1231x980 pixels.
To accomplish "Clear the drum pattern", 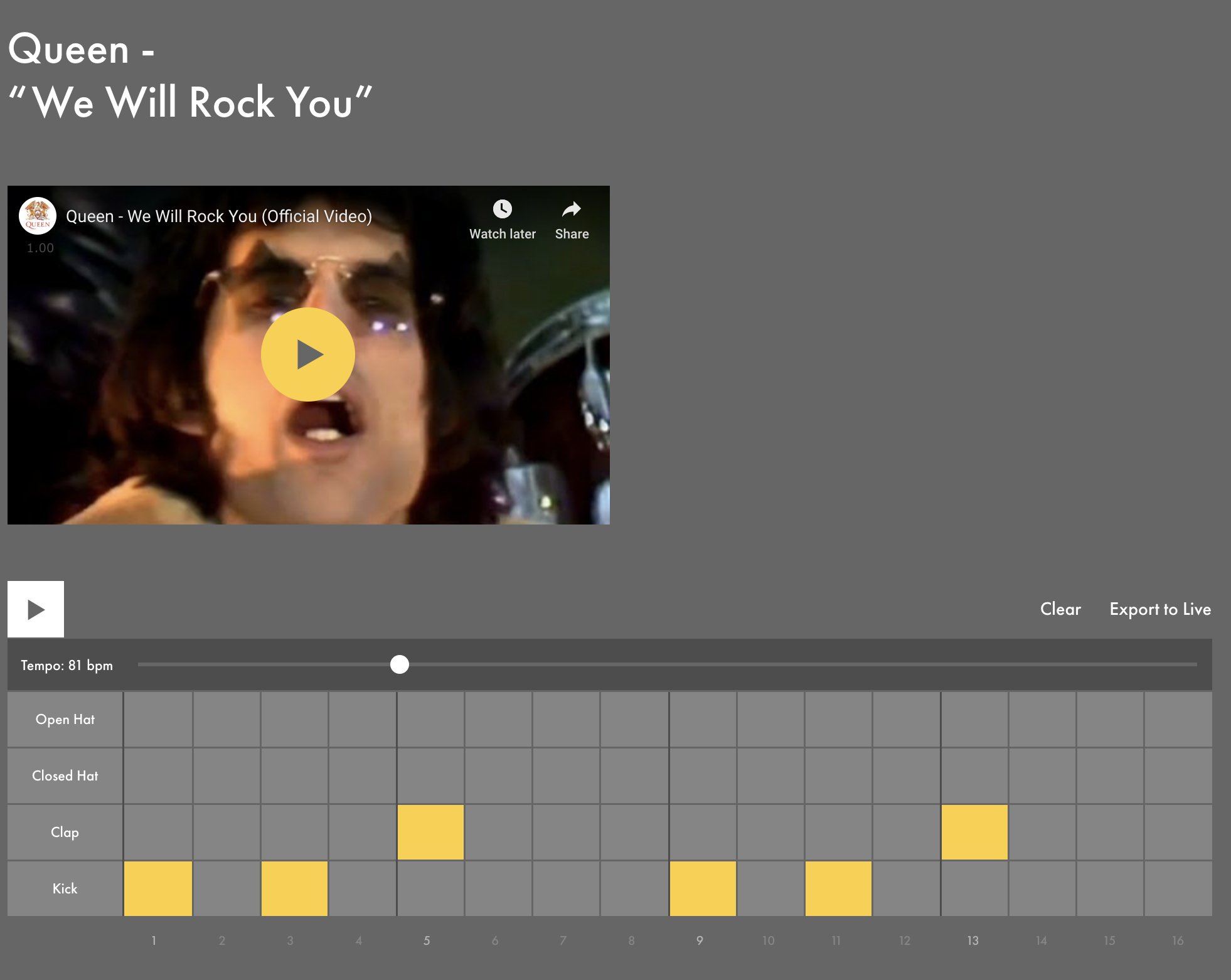I will coord(1060,609).
